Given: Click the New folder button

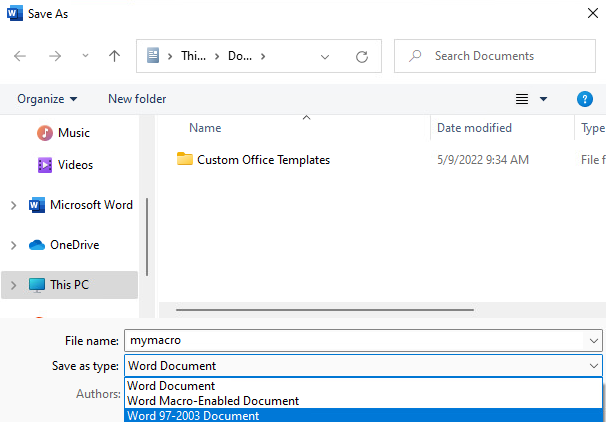Looking at the screenshot, I should click(x=137, y=99).
